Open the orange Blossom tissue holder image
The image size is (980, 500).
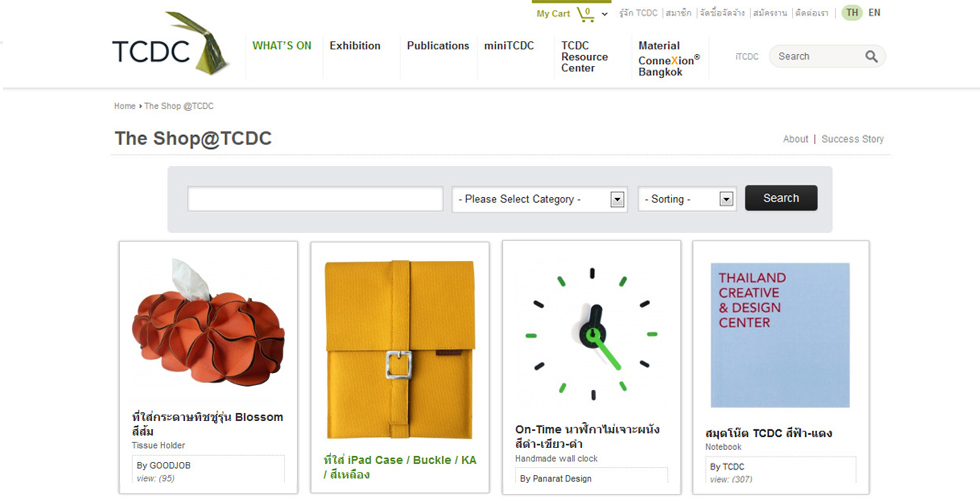coord(208,322)
